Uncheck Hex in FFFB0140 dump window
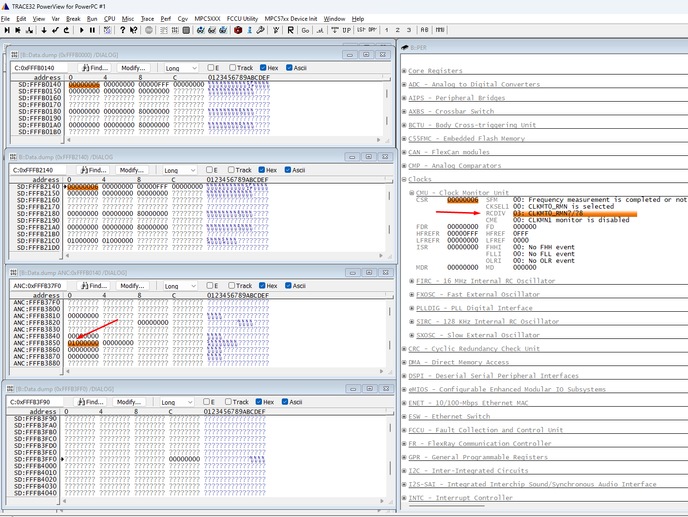The image size is (688, 517). point(263,68)
